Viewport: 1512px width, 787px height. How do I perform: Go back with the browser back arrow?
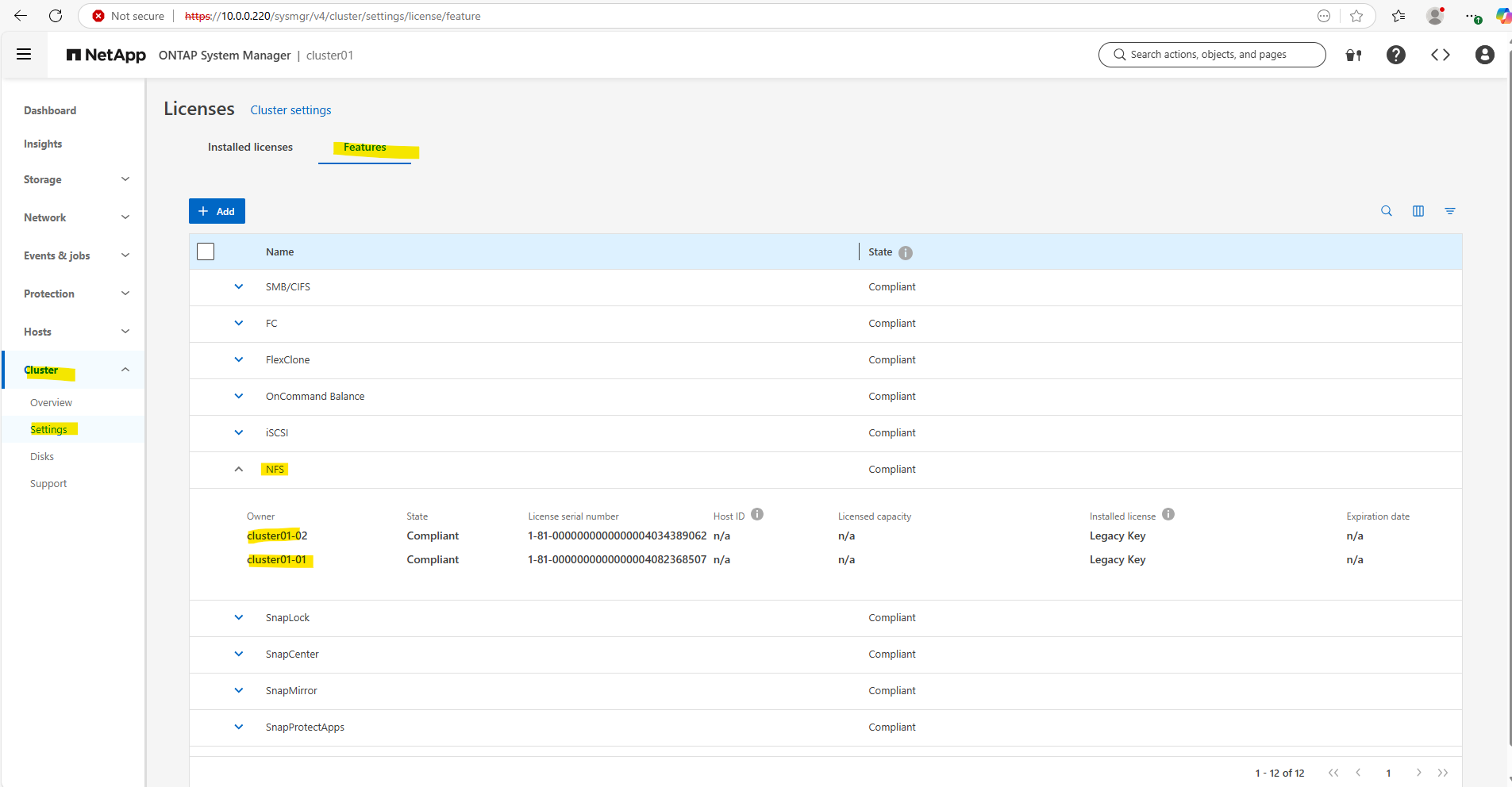(x=21, y=16)
